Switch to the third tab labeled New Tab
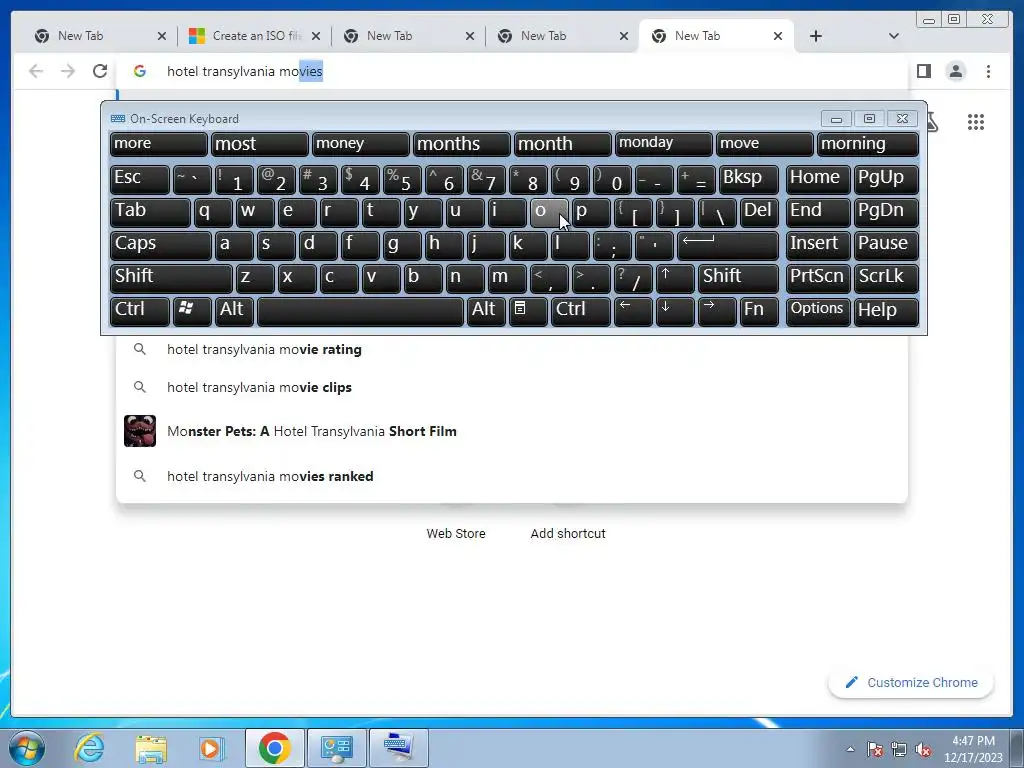1024x768 pixels. point(409,36)
